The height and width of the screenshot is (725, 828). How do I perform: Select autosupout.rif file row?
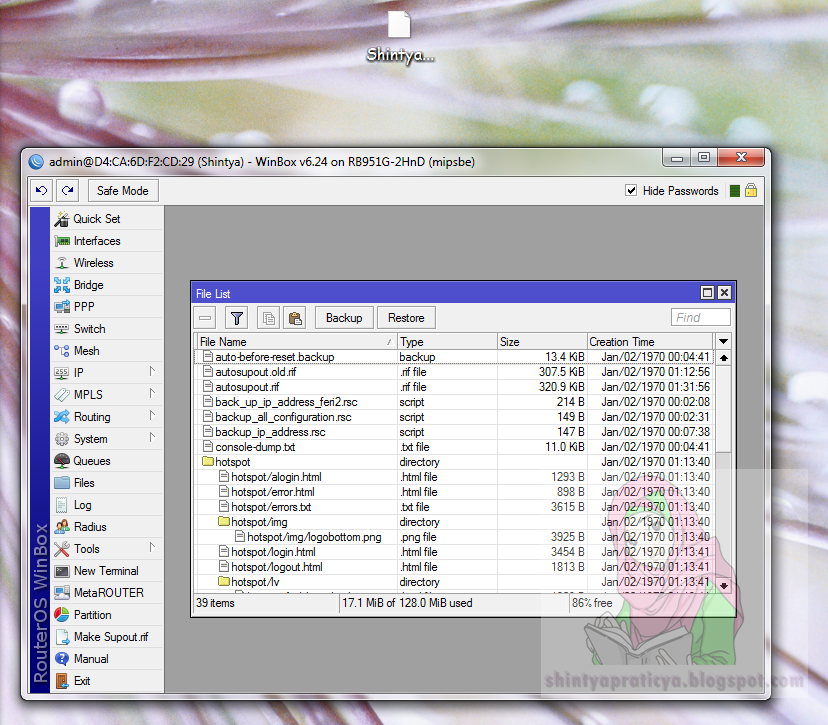pyautogui.click(x=454, y=387)
